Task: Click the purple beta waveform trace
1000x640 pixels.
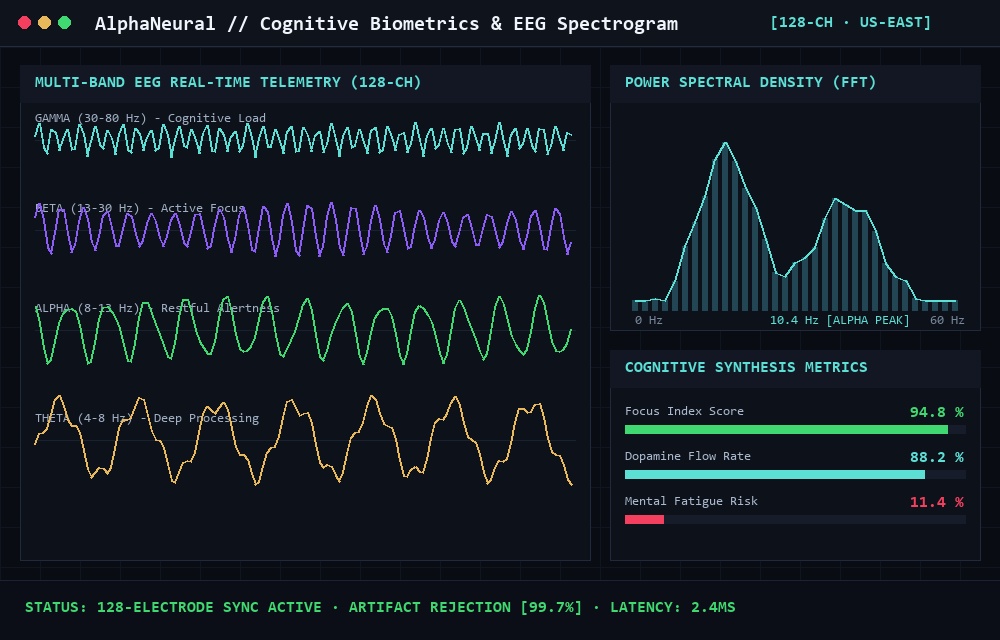Action: pyautogui.click(x=303, y=229)
